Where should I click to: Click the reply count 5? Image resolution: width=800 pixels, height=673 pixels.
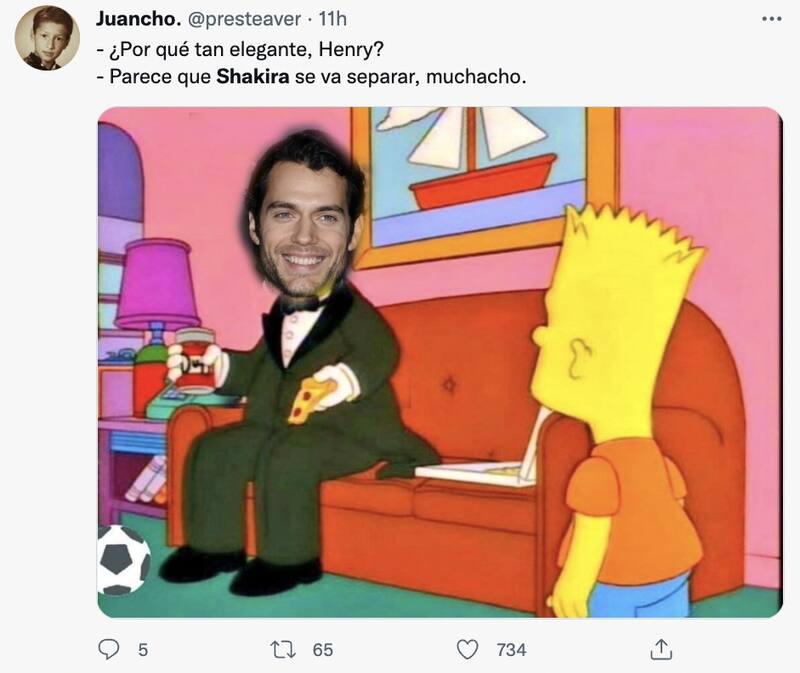tap(143, 650)
